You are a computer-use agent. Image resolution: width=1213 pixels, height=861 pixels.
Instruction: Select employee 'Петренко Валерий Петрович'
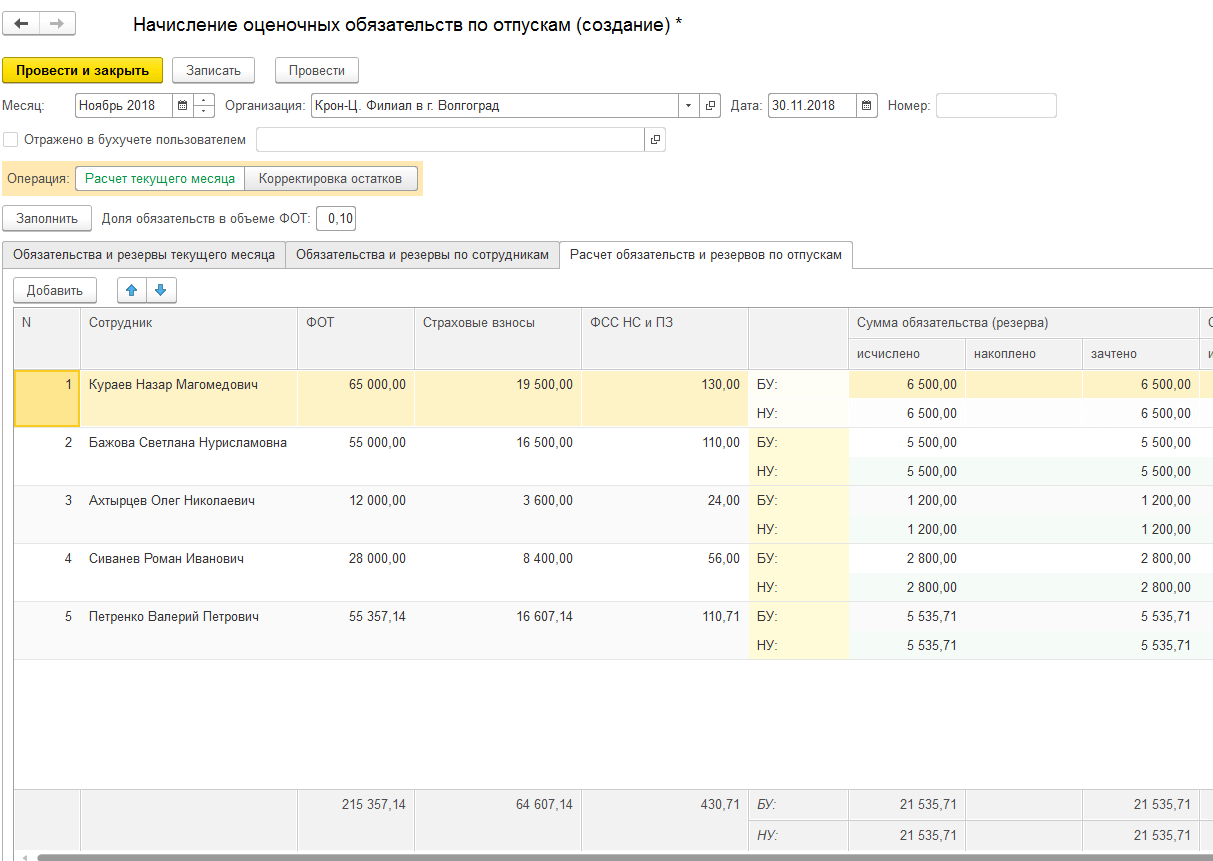click(x=174, y=616)
